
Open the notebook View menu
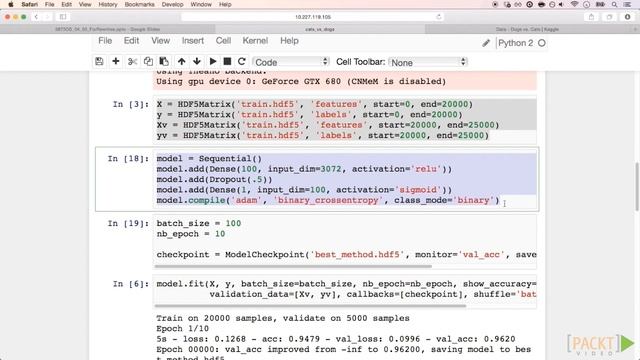[x=160, y=41]
